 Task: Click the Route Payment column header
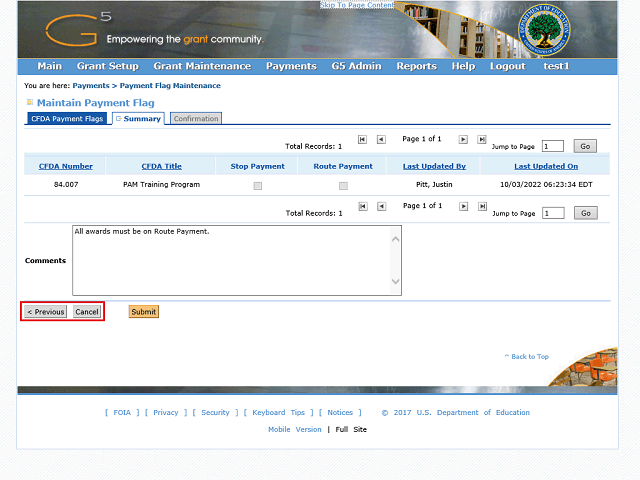pos(343,166)
